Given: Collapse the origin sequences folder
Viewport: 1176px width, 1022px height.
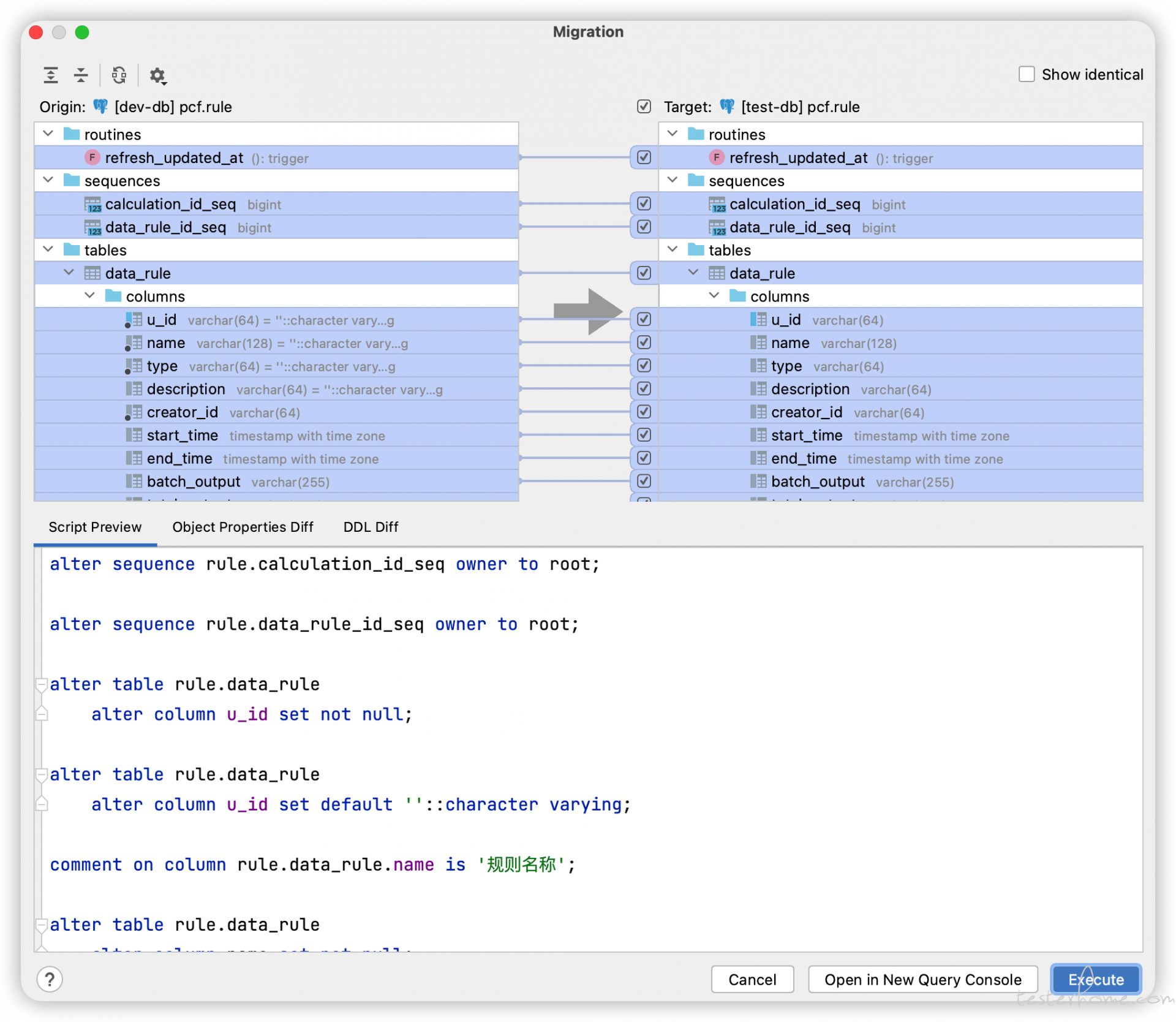Looking at the screenshot, I should [x=48, y=180].
